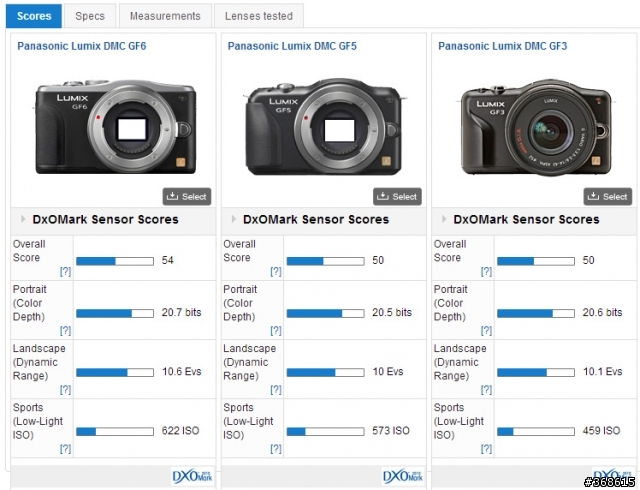Open the Lenses tested tab
The image size is (640, 490).
(x=259, y=16)
